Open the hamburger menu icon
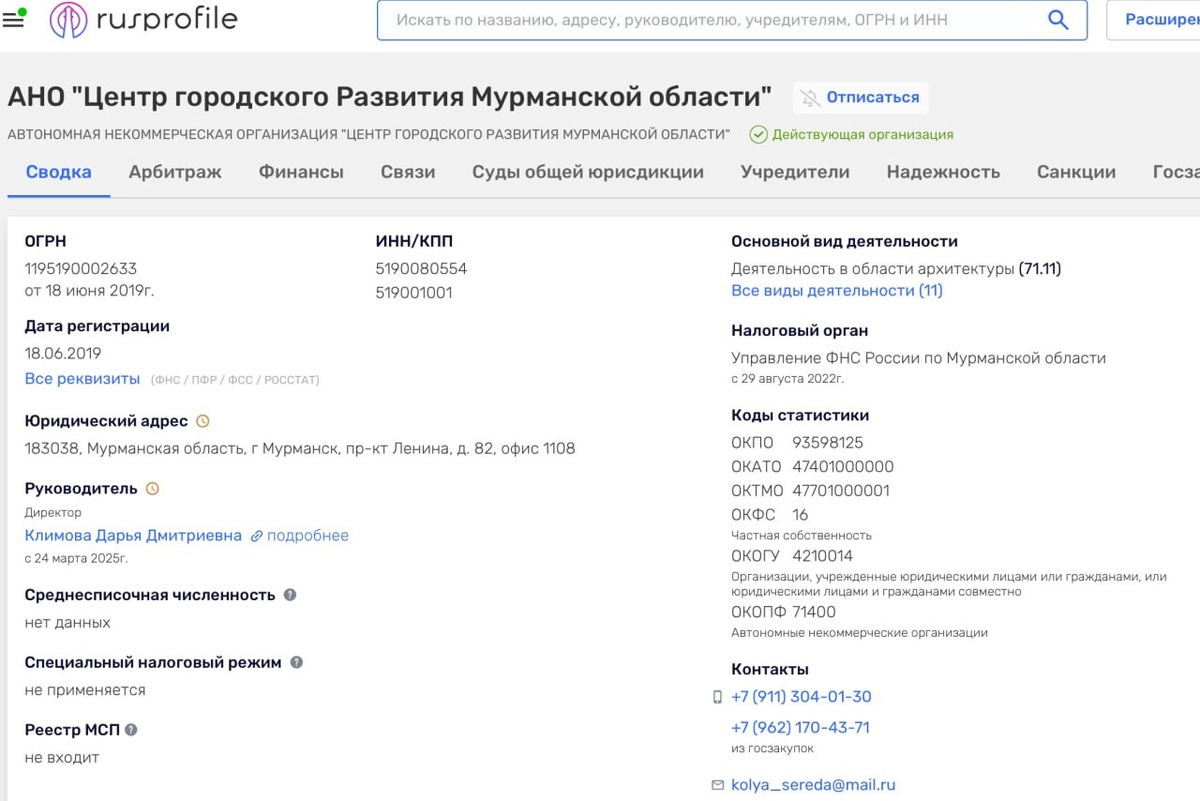Image resolution: width=1200 pixels, height=801 pixels. point(13,19)
